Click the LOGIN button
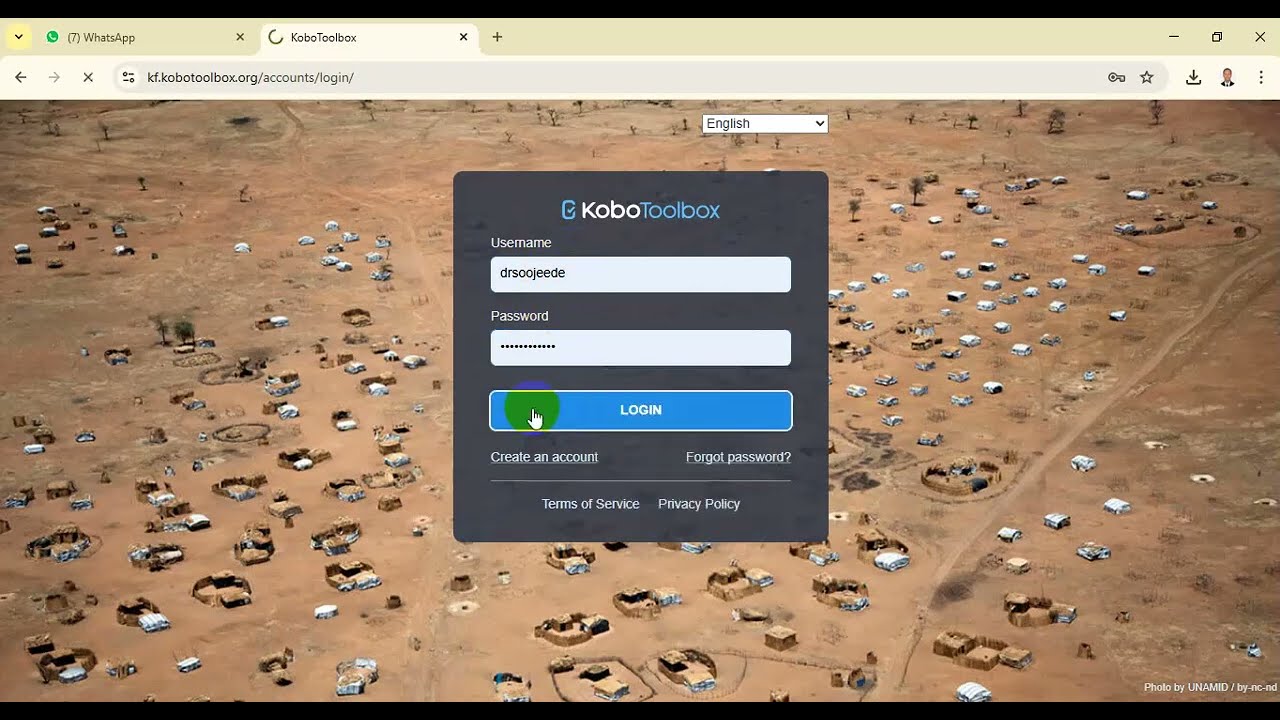The image size is (1280, 720). pyautogui.click(x=641, y=410)
